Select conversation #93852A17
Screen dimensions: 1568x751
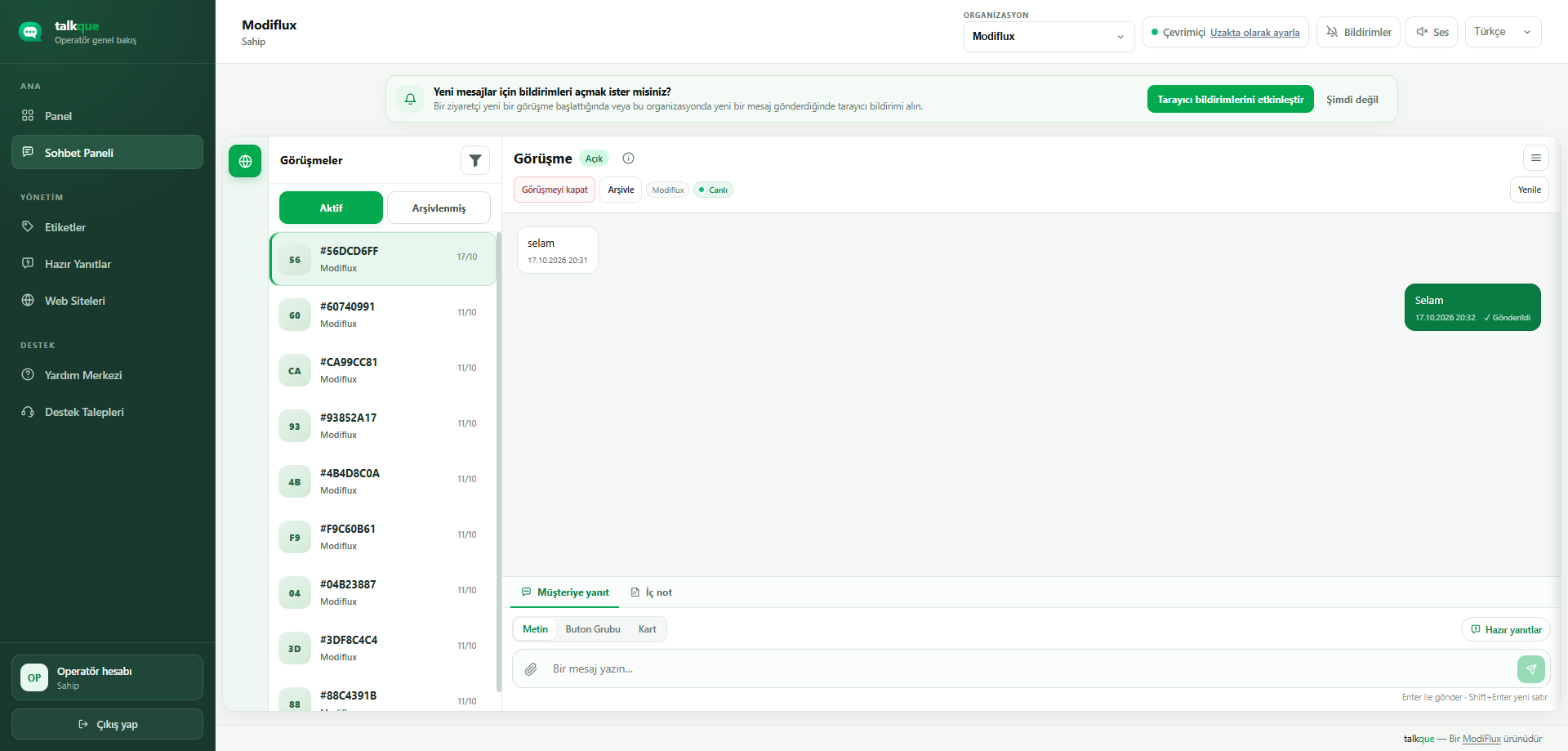[x=382, y=426]
